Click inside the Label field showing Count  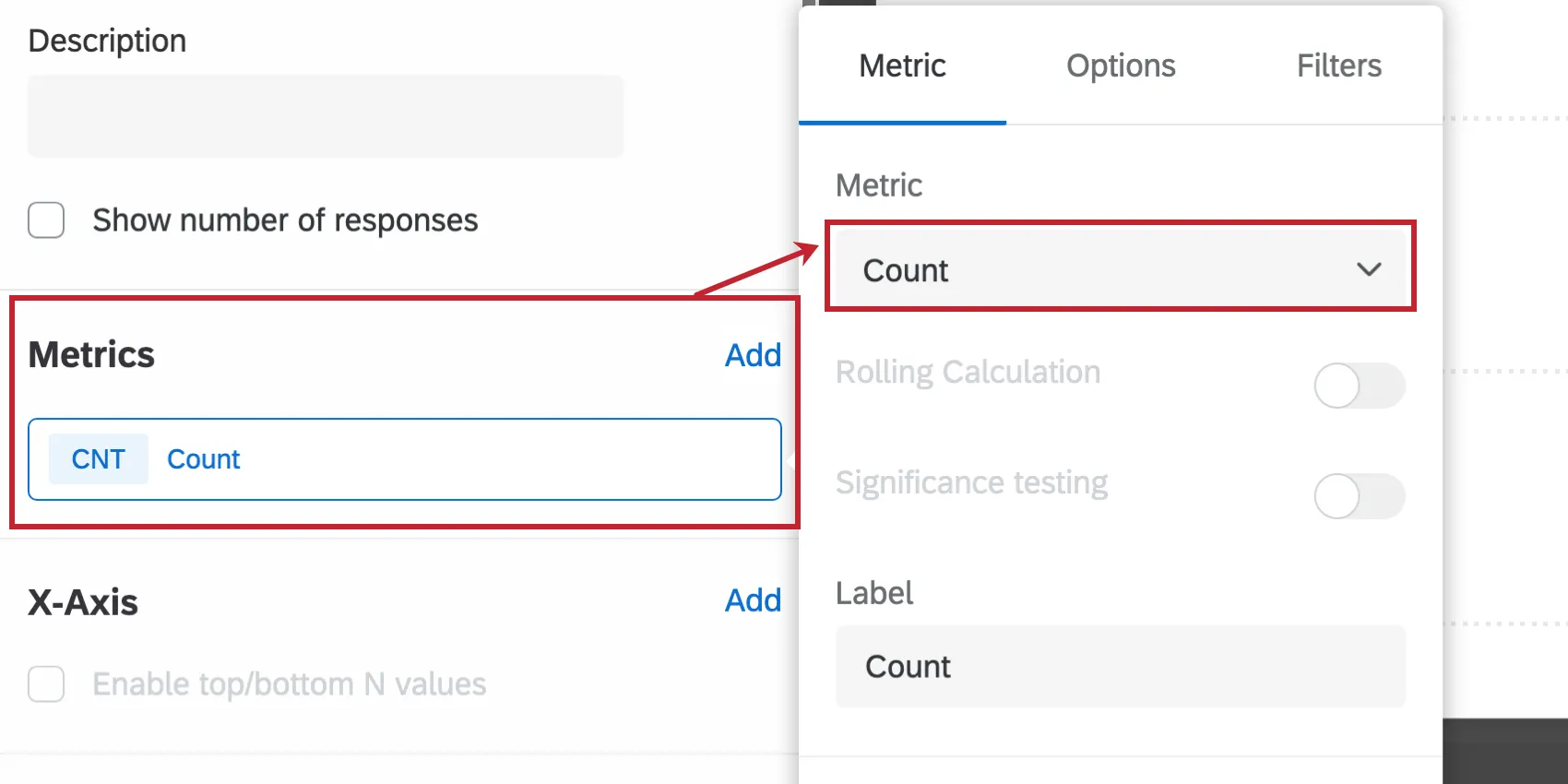click(1119, 666)
